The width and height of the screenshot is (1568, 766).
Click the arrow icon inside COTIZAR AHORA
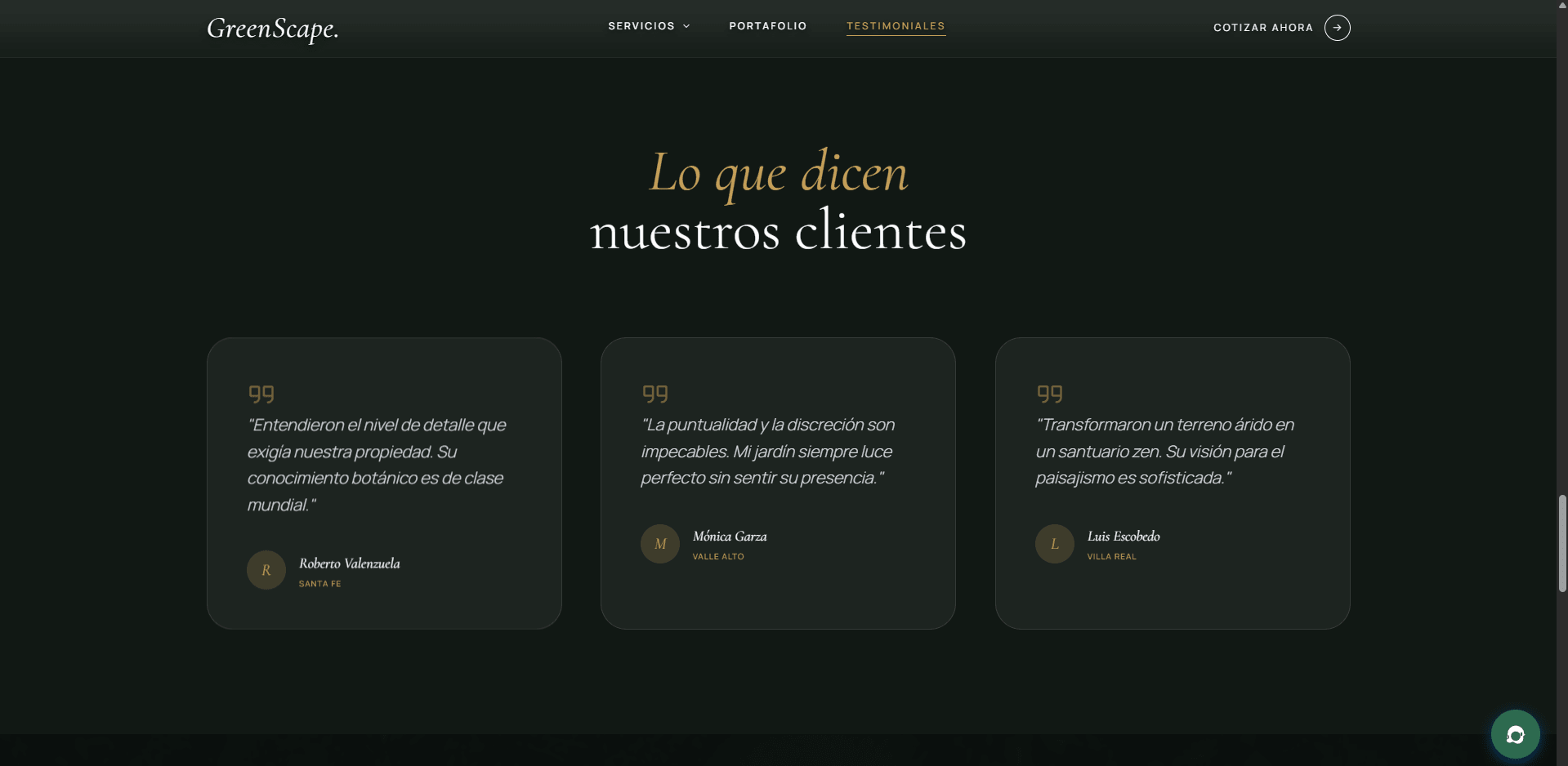[x=1335, y=27]
